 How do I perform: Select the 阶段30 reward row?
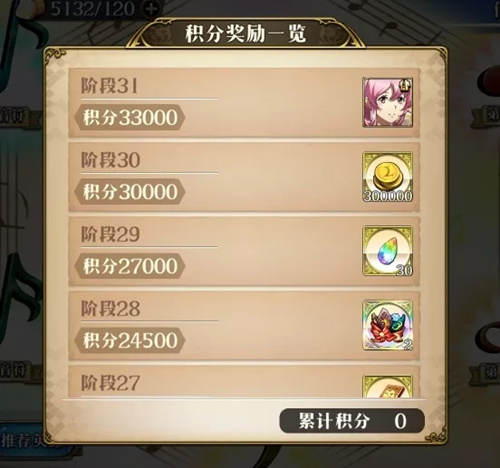click(x=244, y=177)
